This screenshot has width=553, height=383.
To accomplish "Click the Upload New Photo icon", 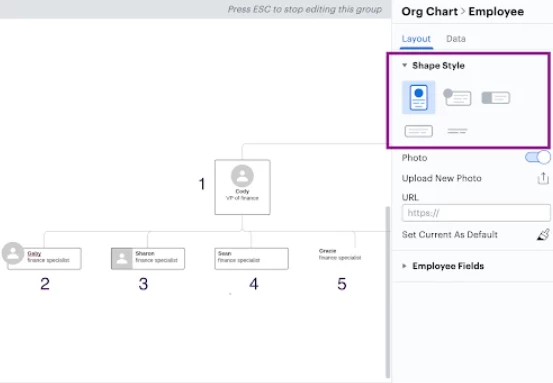I will coord(543,178).
